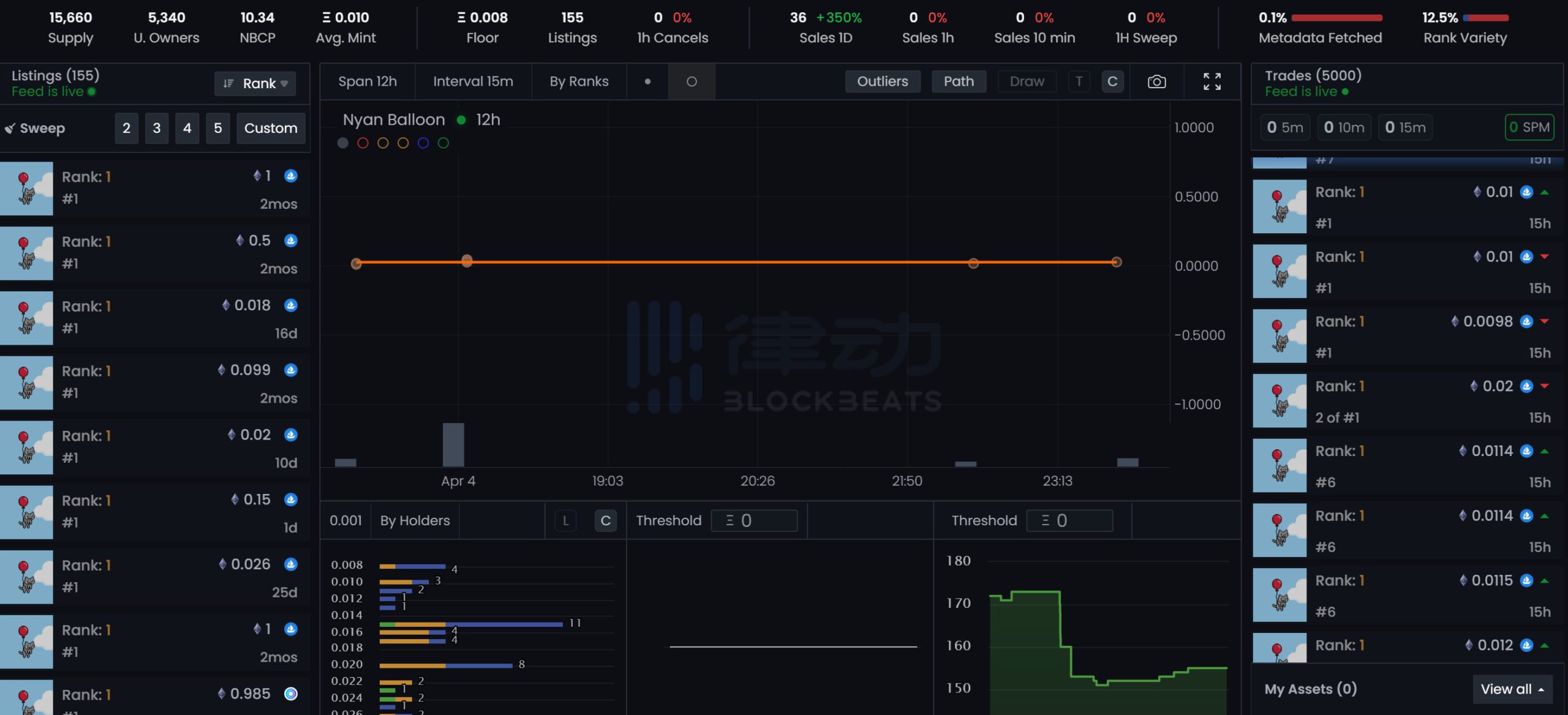Click the Path tool icon
The height and width of the screenshot is (715, 1568).
[x=958, y=80]
